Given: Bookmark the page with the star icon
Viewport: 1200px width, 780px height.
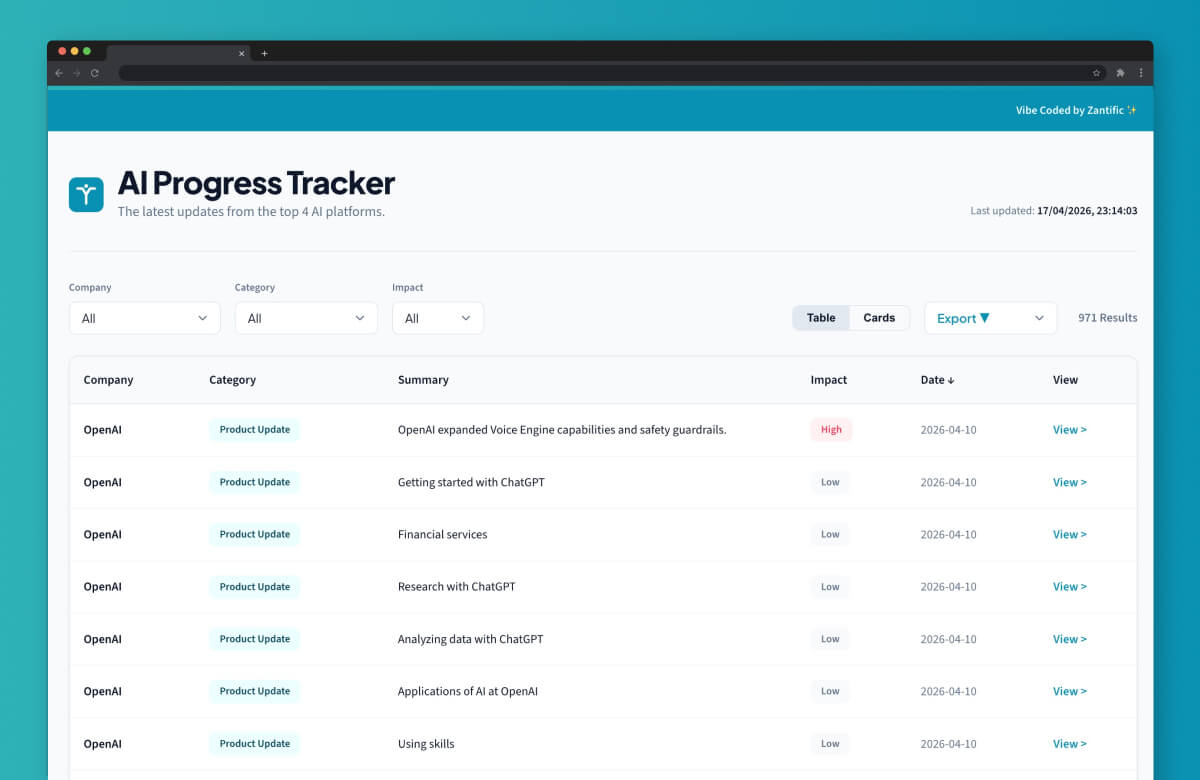Looking at the screenshot, I should (x=1096, y=73).
